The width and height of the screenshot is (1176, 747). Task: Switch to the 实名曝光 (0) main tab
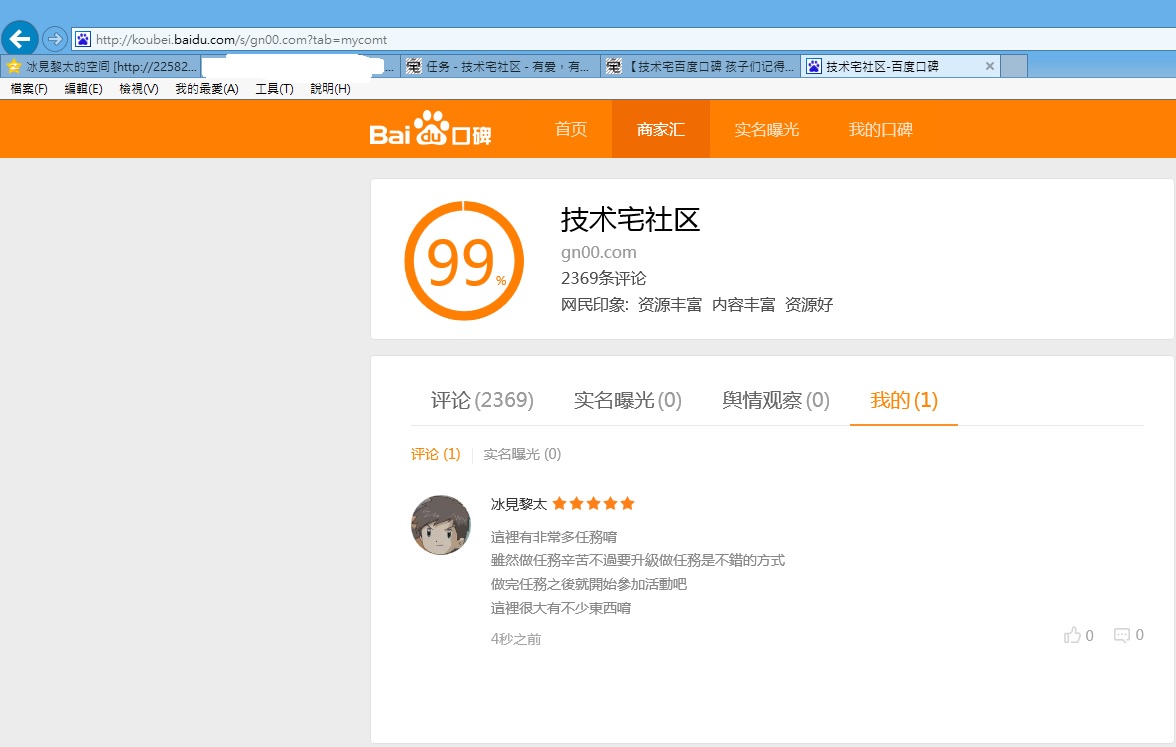(627, 401)
